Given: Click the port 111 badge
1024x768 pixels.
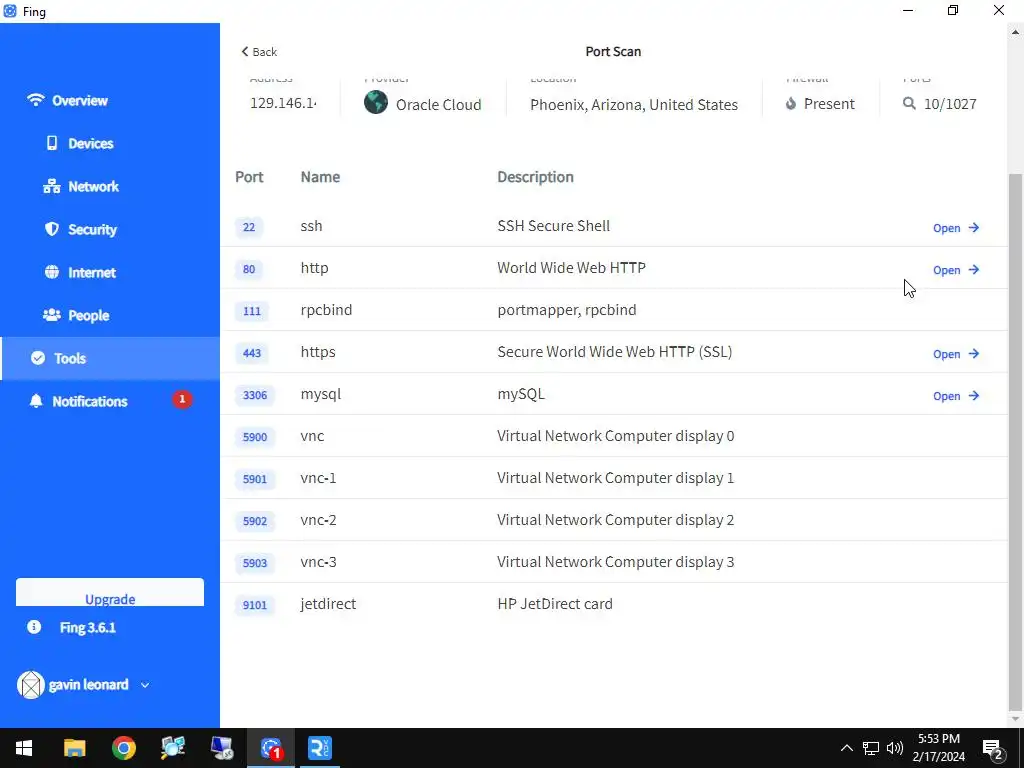Looking at the screenshot, I should [x=251, y=311].
